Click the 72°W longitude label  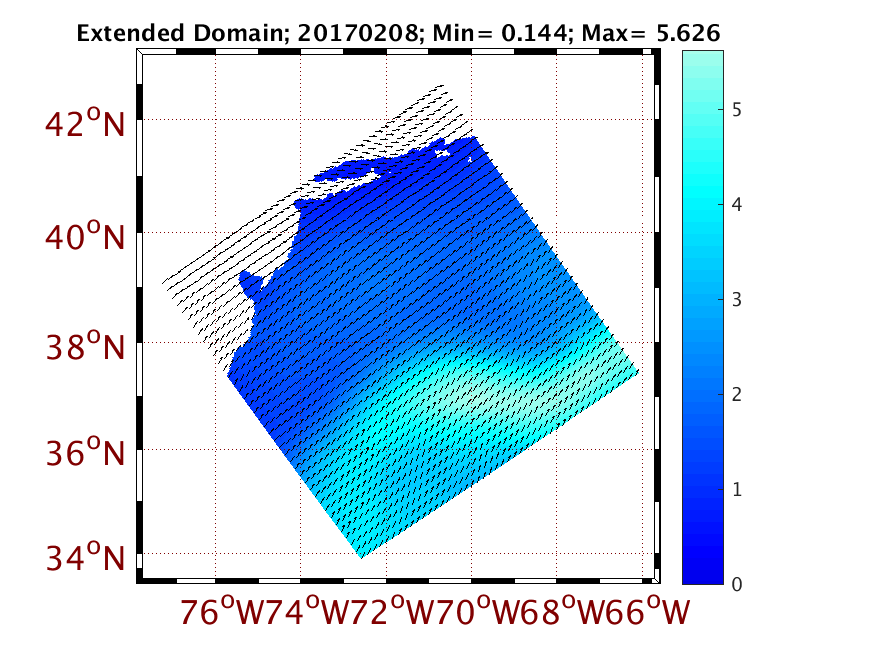(x=392, y=612)
